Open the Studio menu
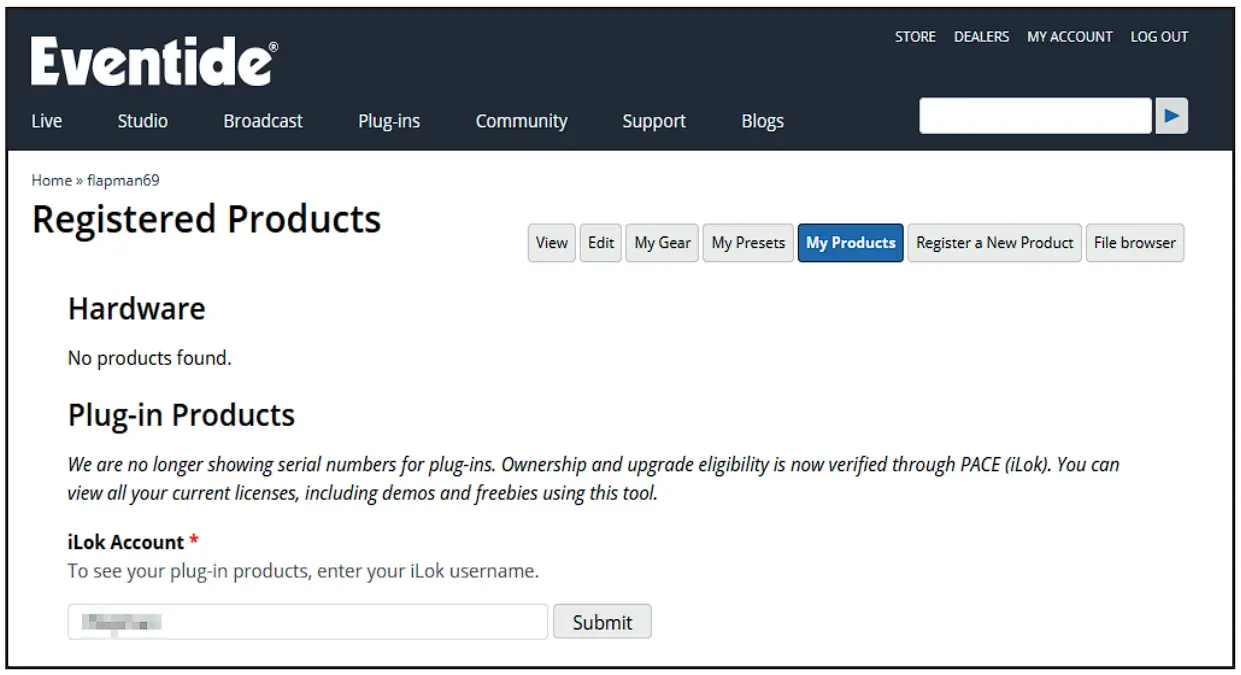Screen dimensions: 1241x675 click(x=142, y=121)
